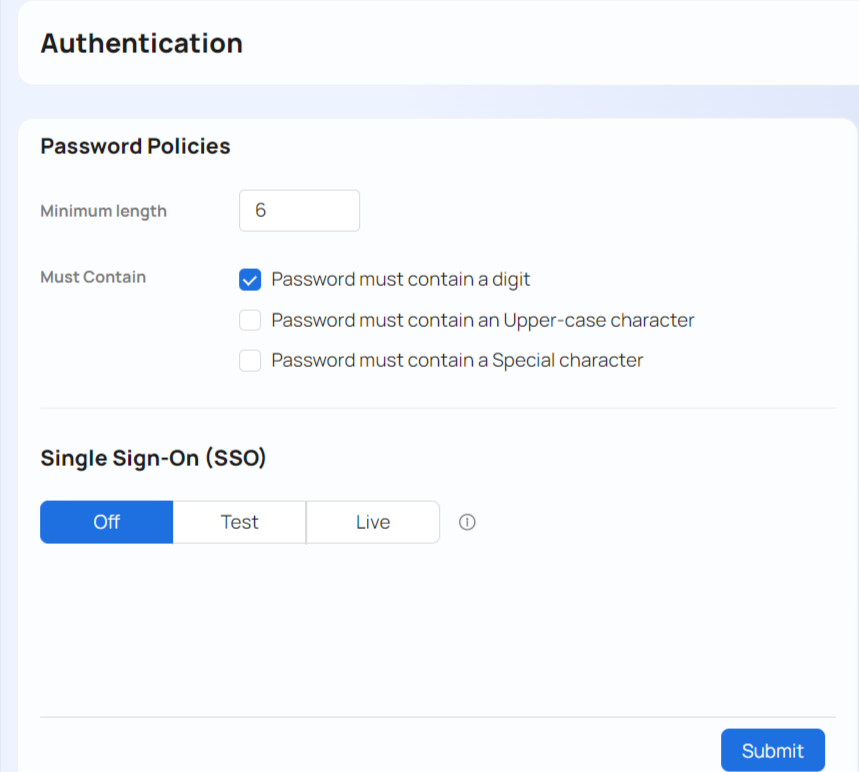Screen dimensions: 859x772
Task: Click the number 6 in Minimum length
Action: pyautogui.click(x=261, y=211)
